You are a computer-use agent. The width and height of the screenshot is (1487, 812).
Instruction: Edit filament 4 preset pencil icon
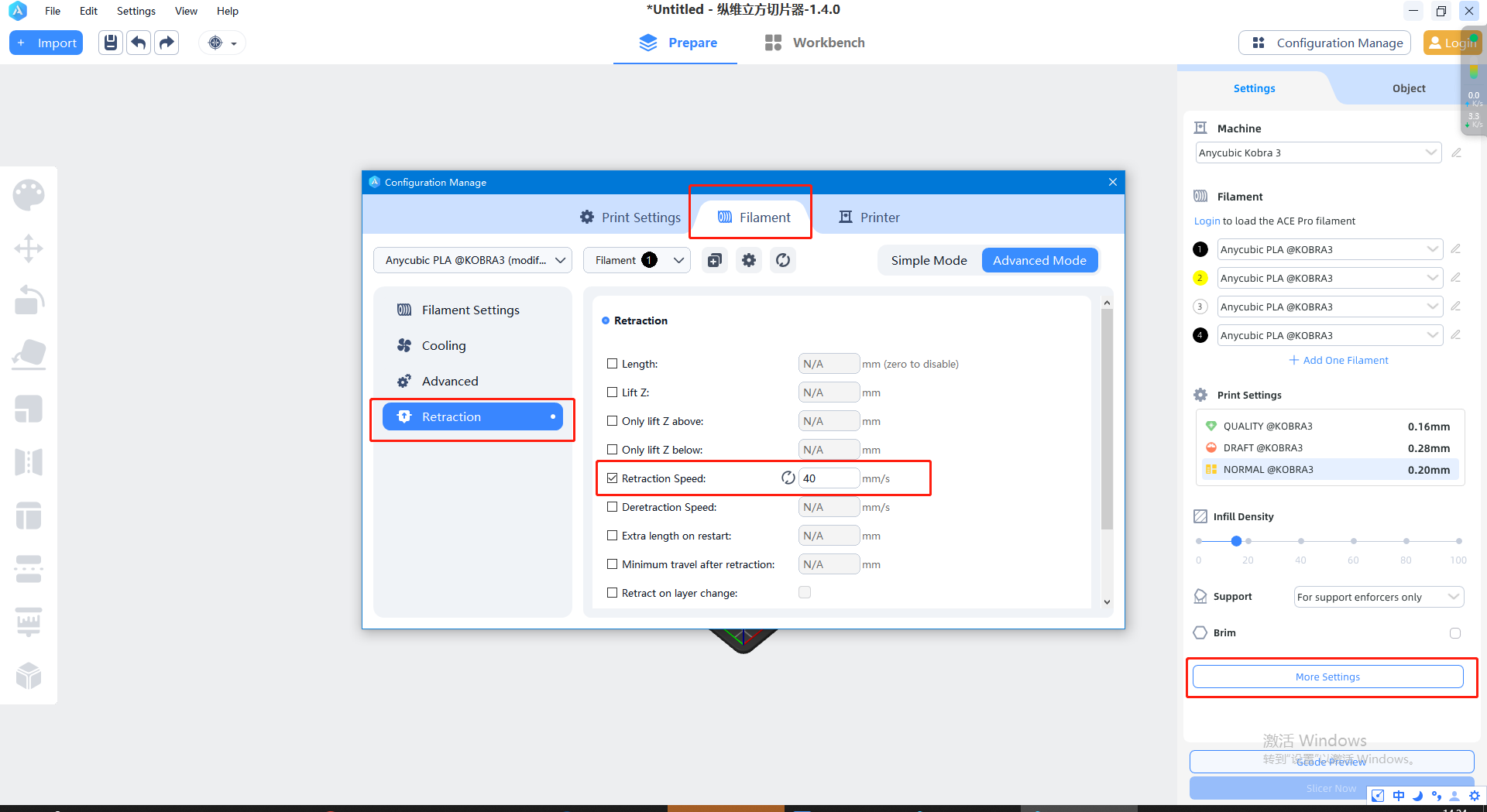(x=1456, y=335)
